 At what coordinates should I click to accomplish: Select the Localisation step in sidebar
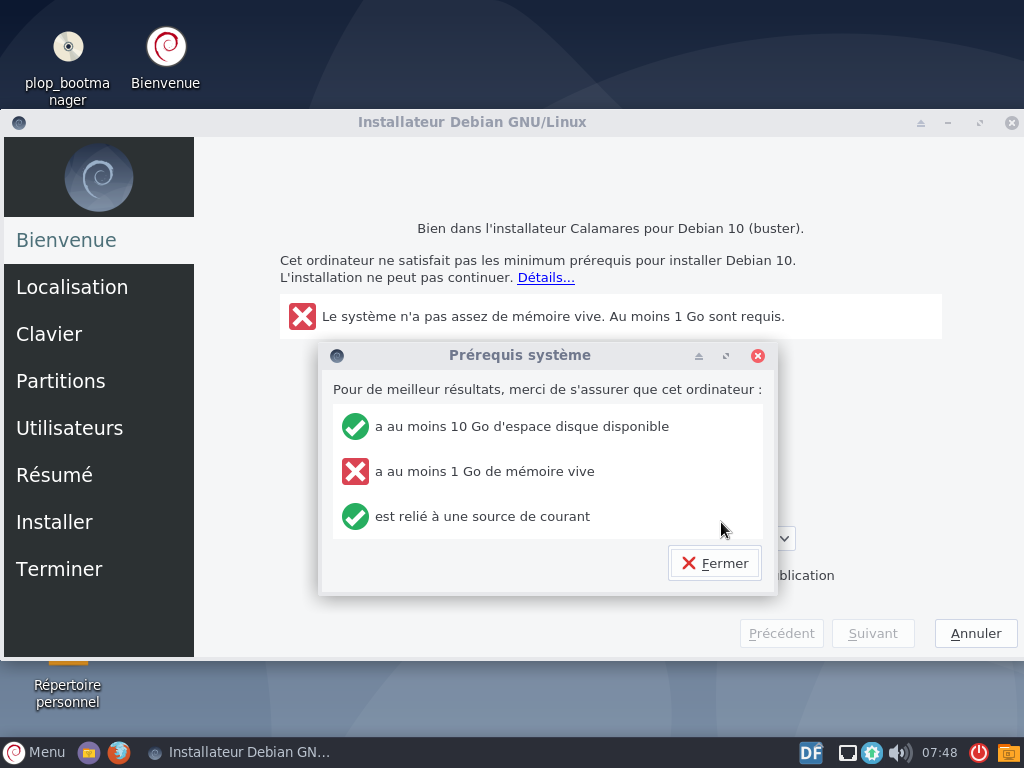pos(99,287)
